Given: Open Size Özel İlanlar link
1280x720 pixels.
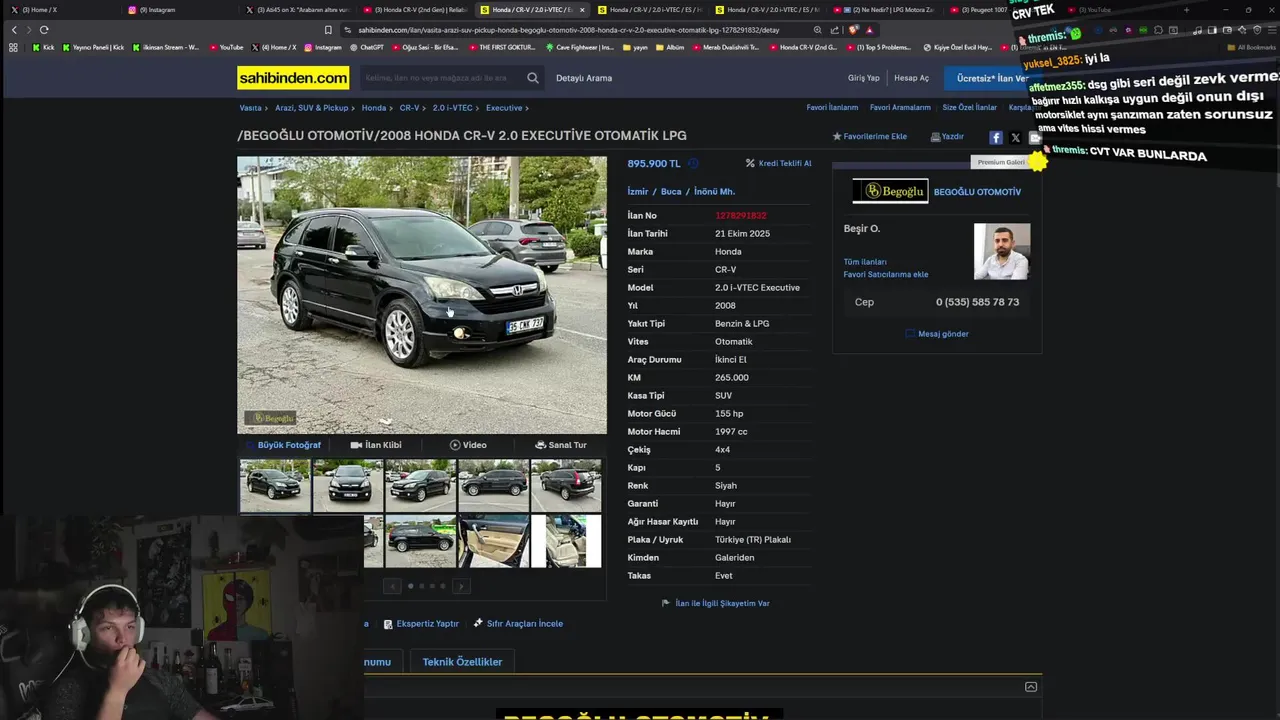Looking at the screenshot, I should (970, 108).
